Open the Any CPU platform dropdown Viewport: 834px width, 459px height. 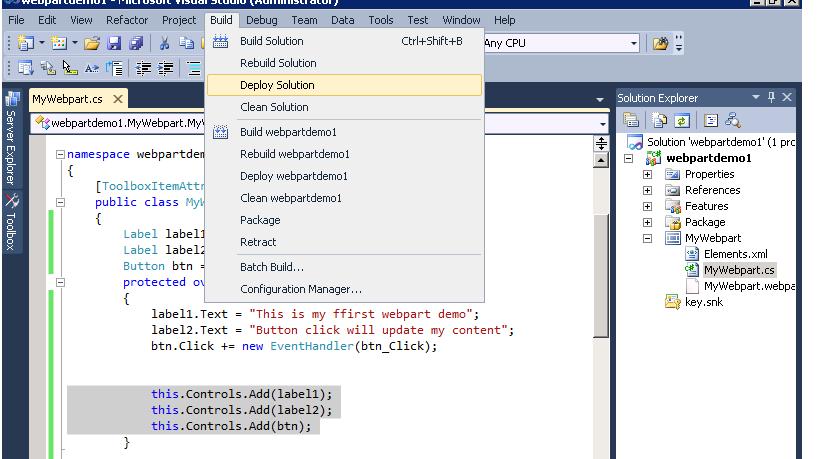click(633, 43)
